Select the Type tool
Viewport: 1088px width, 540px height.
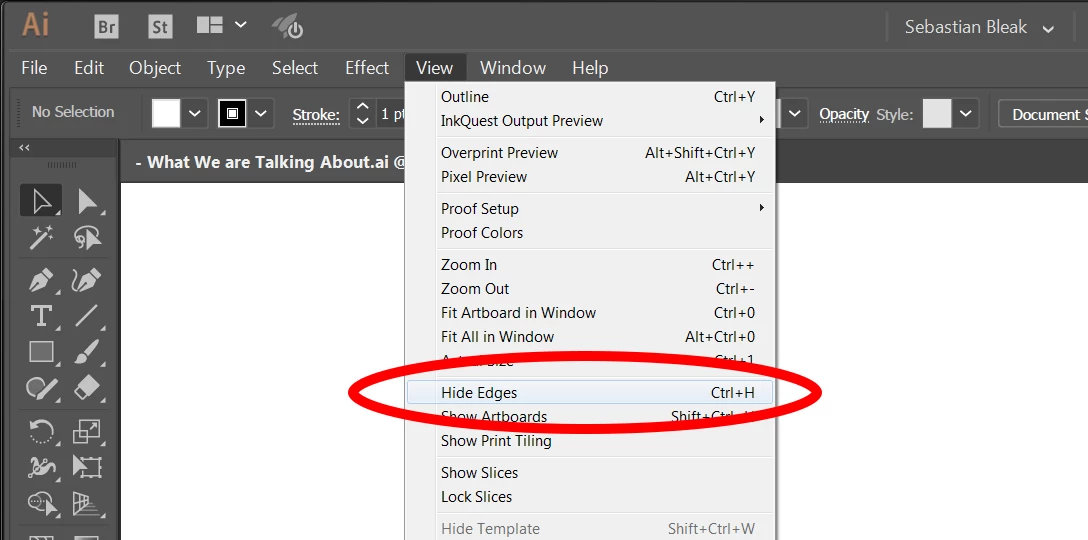(41, 316)
